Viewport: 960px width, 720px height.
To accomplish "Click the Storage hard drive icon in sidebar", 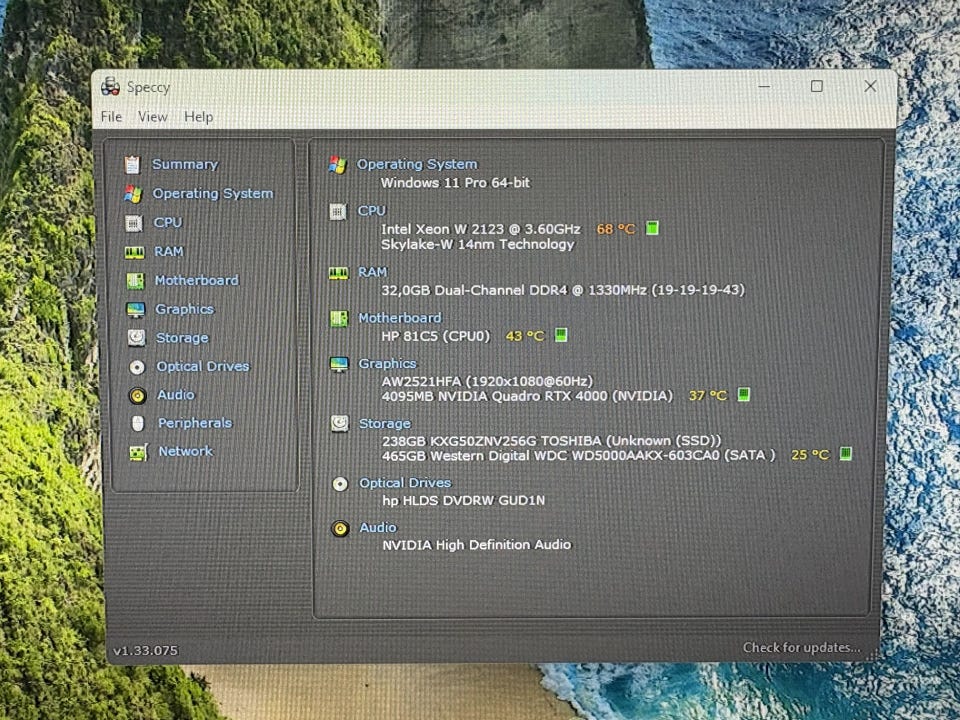I will (136, 338).
